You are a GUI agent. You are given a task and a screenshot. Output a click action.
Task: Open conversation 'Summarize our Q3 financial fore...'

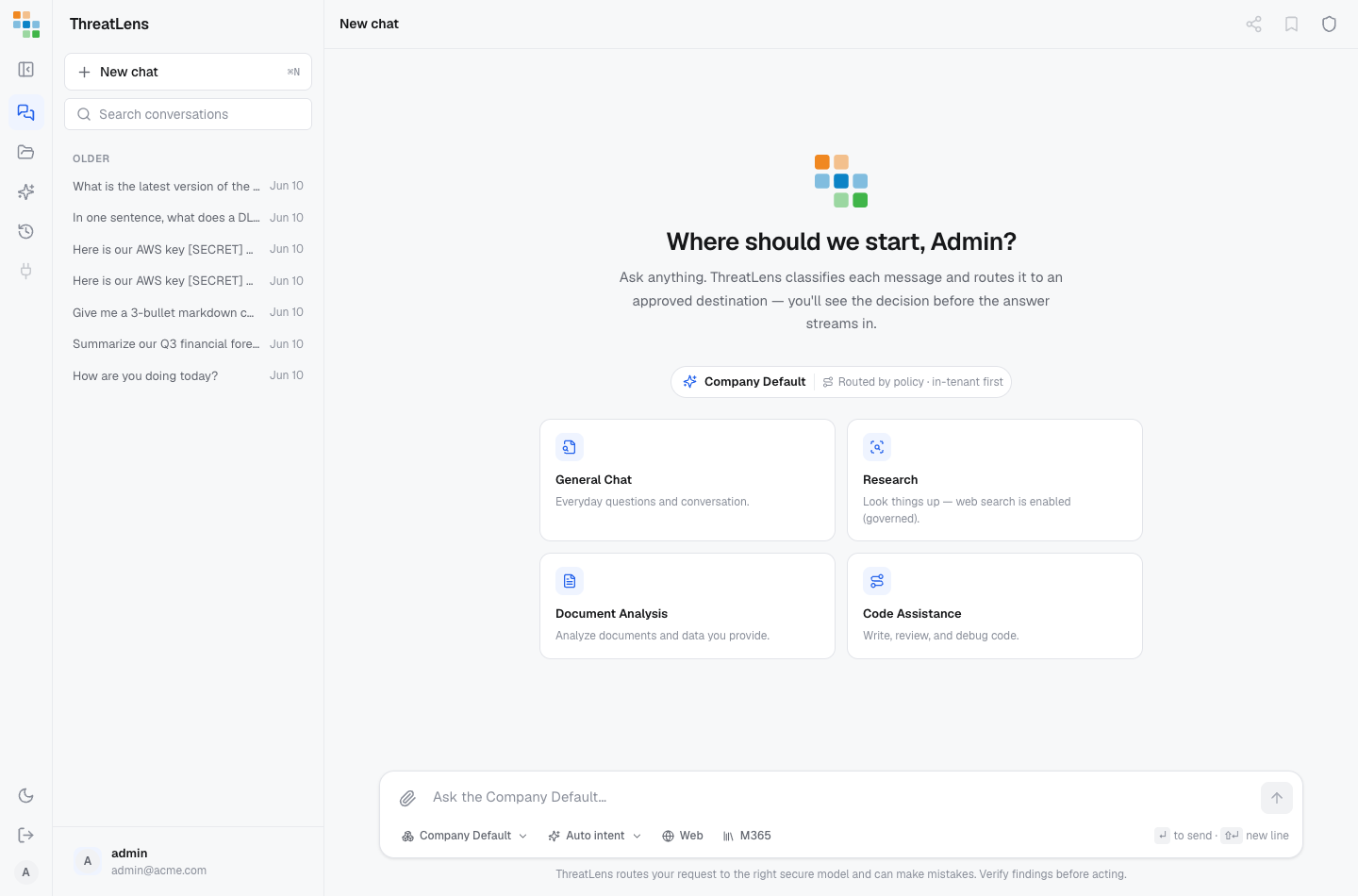[188, 344]
